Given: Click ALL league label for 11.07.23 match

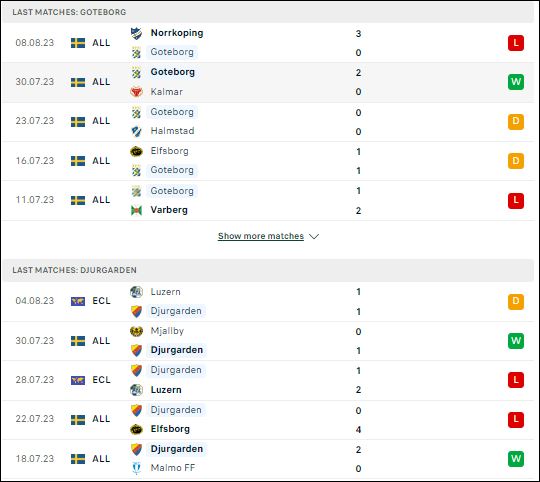Looking at the screenshot, I should tap(101, 200).
